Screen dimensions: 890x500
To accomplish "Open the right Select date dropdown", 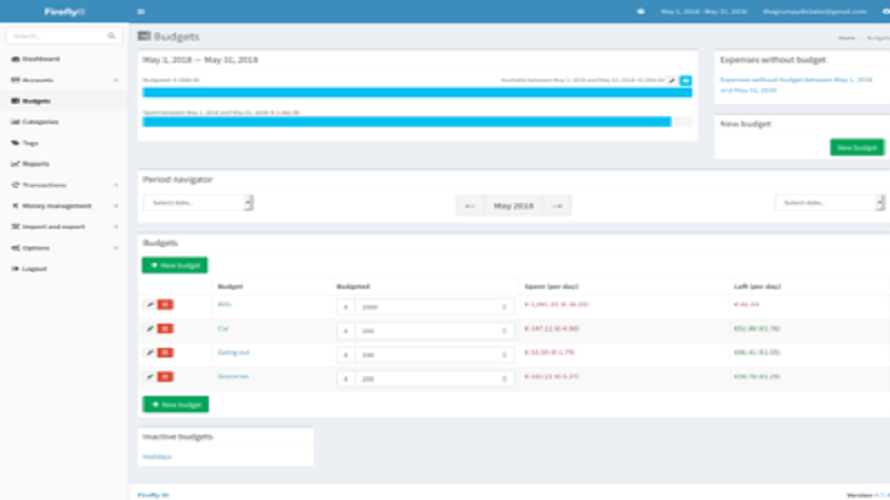I will [829, 202].
